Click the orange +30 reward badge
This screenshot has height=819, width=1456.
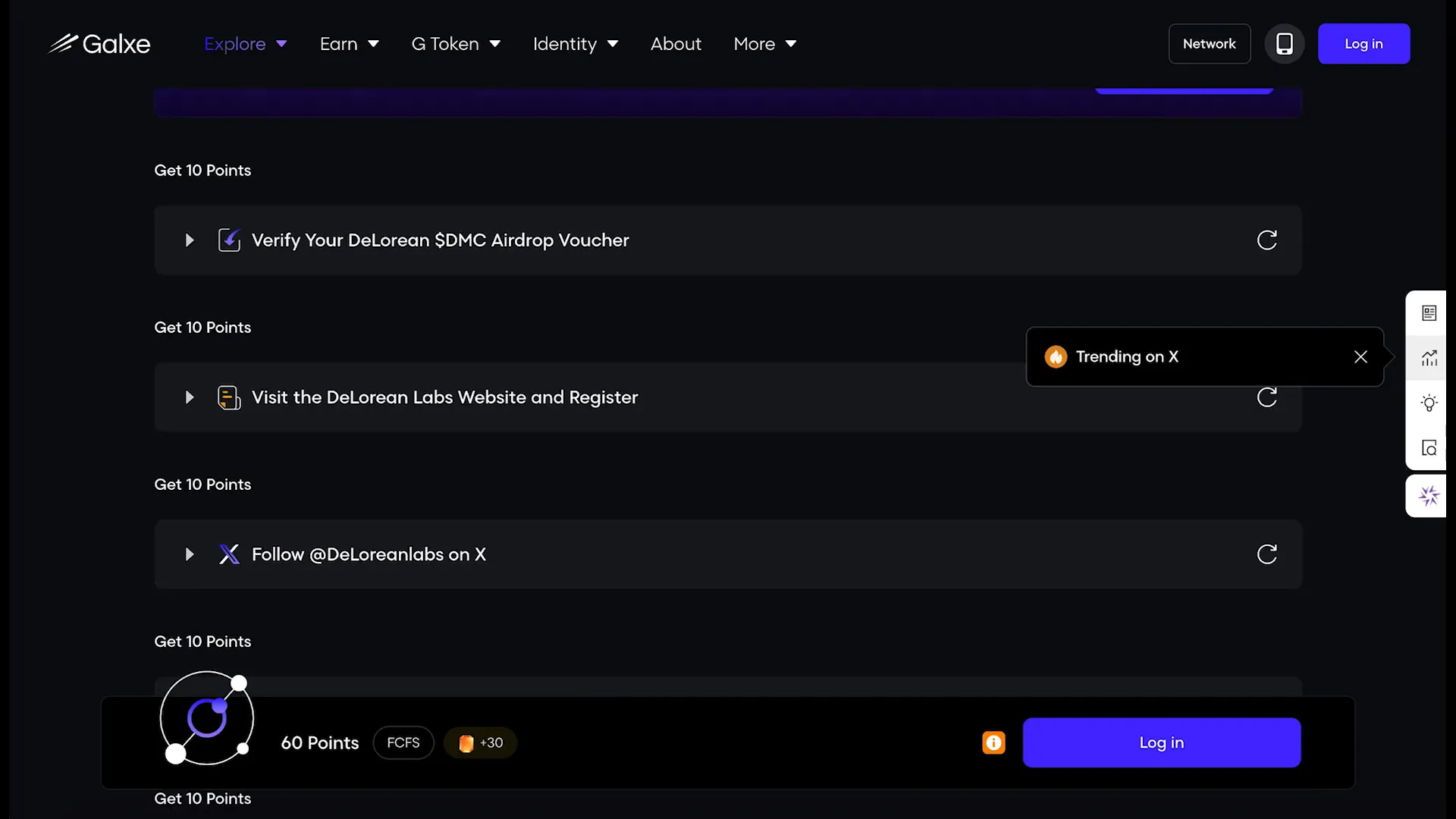point(480,742)
